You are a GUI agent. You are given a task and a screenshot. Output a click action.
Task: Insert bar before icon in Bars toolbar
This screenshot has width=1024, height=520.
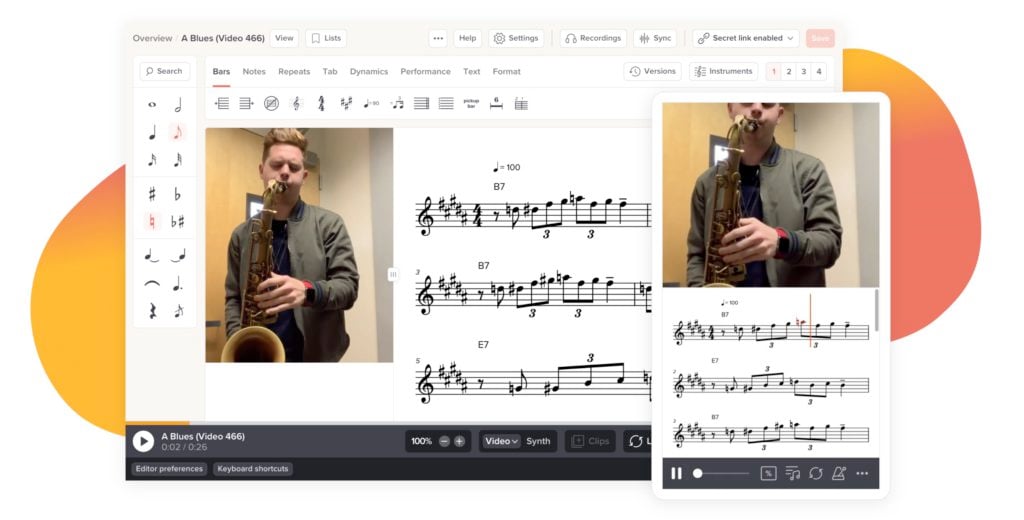(x=222, y=103)
